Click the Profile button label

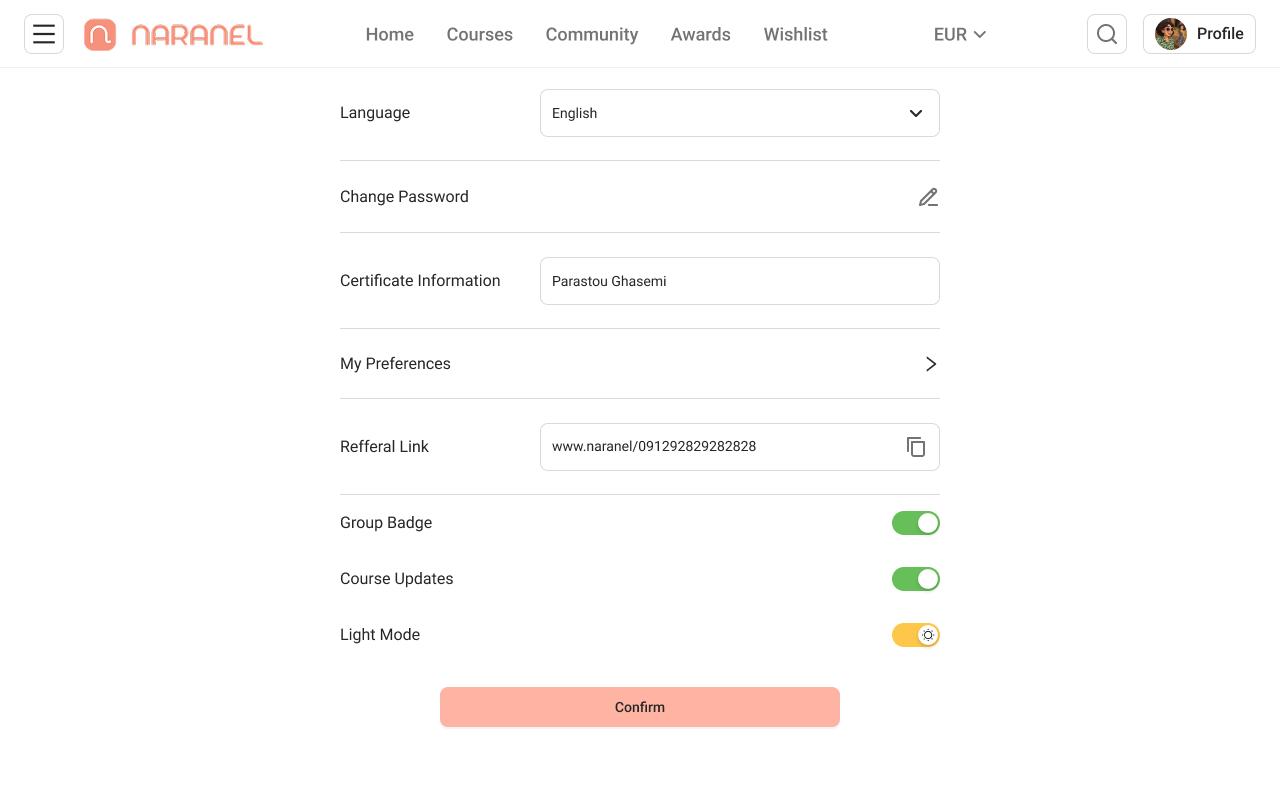click(x=1220, y=34)
